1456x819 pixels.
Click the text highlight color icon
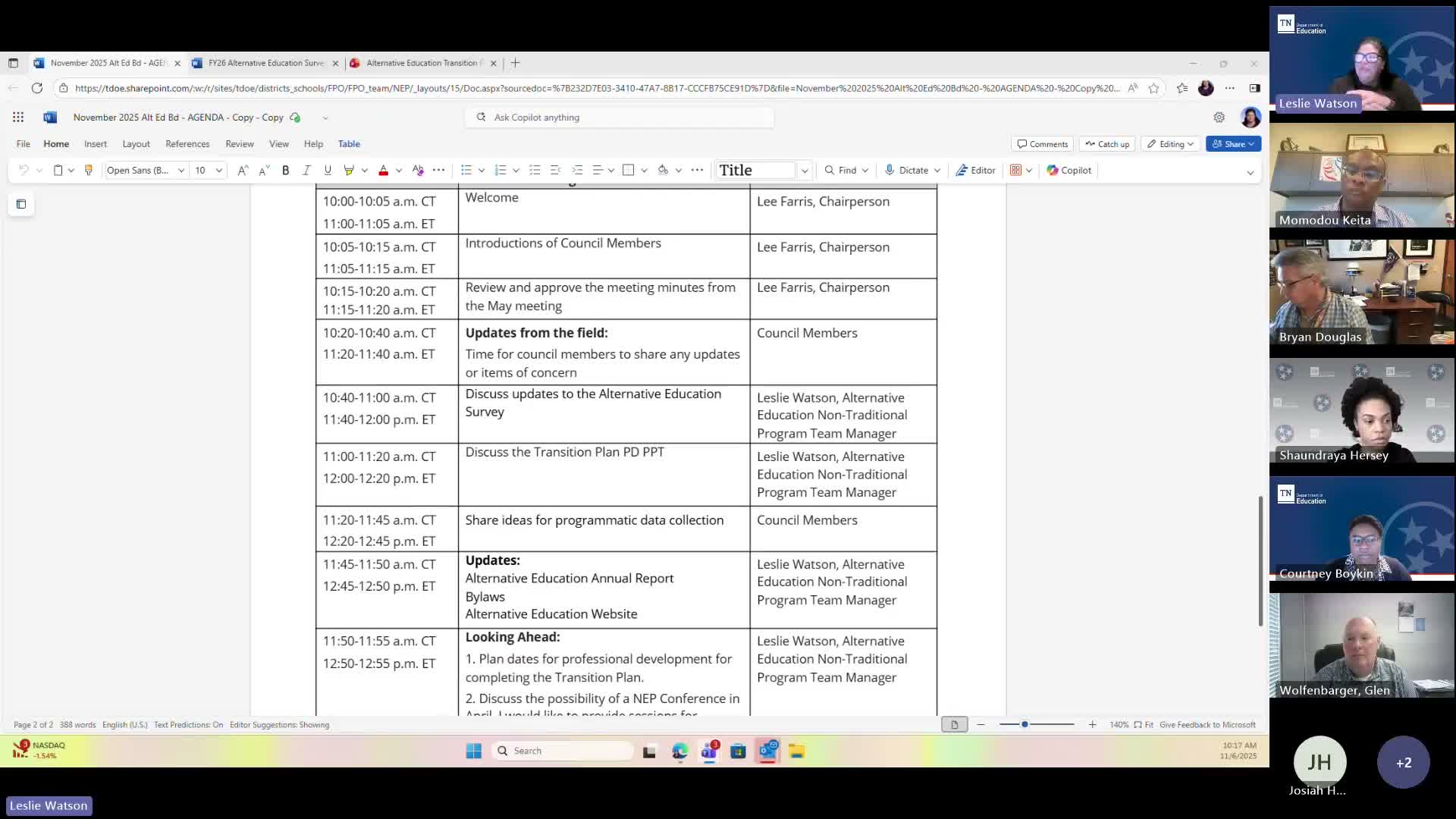(x=349, y=171)
